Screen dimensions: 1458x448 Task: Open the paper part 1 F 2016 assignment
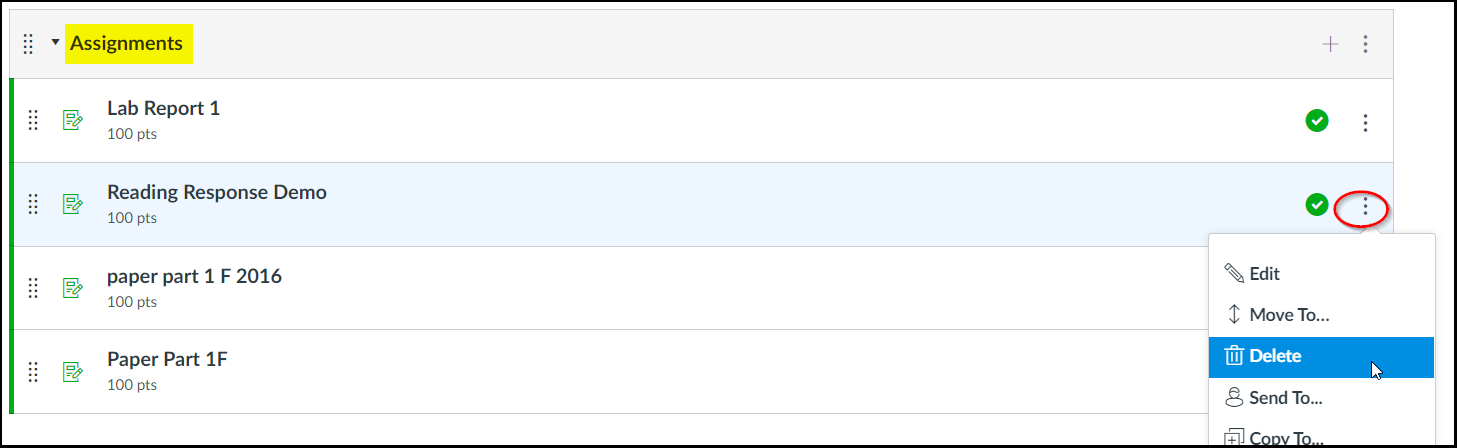(194, 276)
